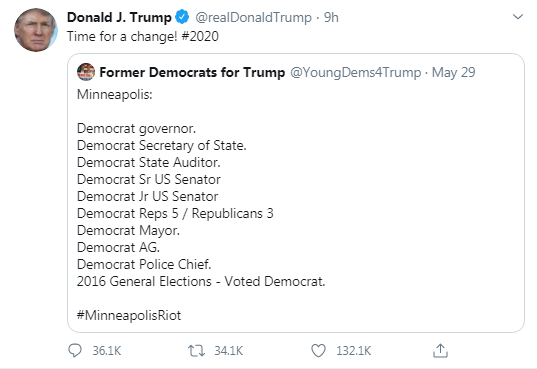This screenshot has width=537, height=369.
Task: Open tweet options chevron menu
Action: [517, 16]
